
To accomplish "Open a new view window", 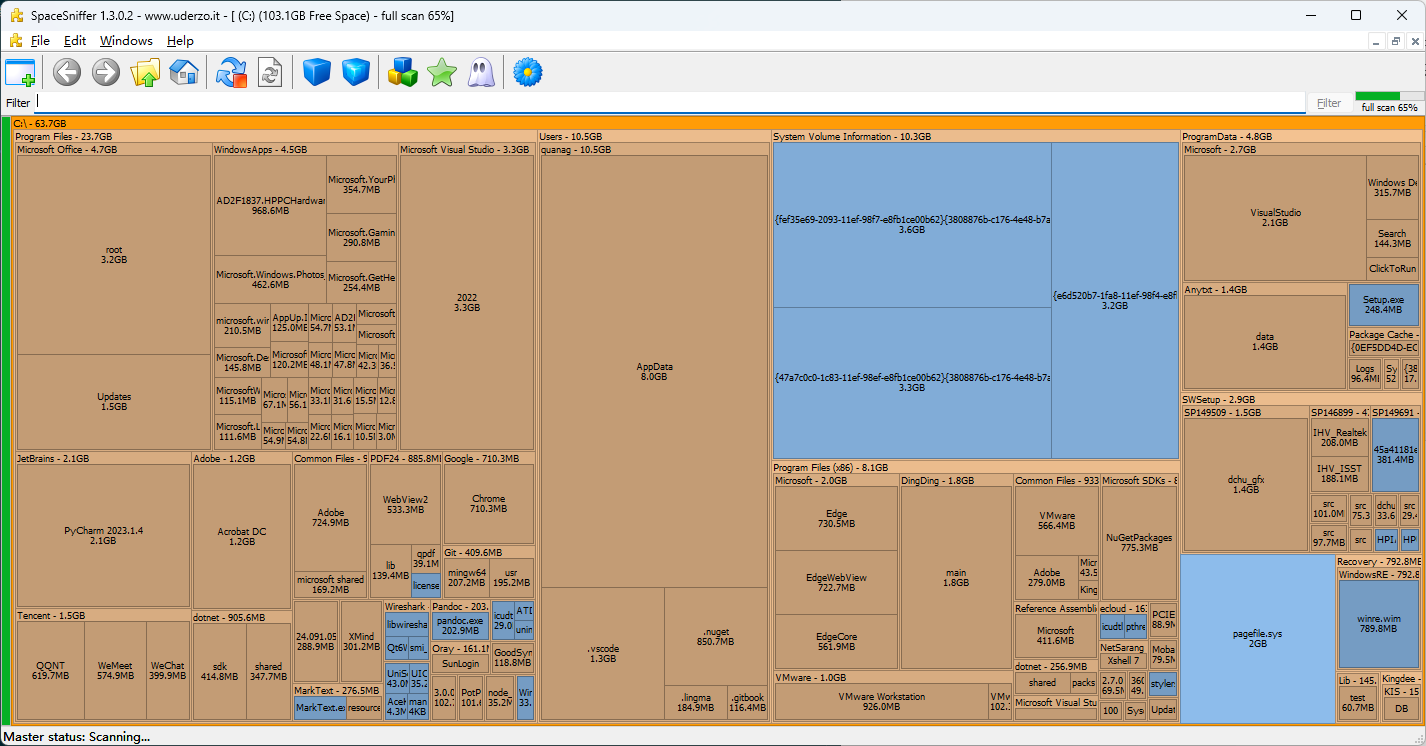I will (20, 73).
